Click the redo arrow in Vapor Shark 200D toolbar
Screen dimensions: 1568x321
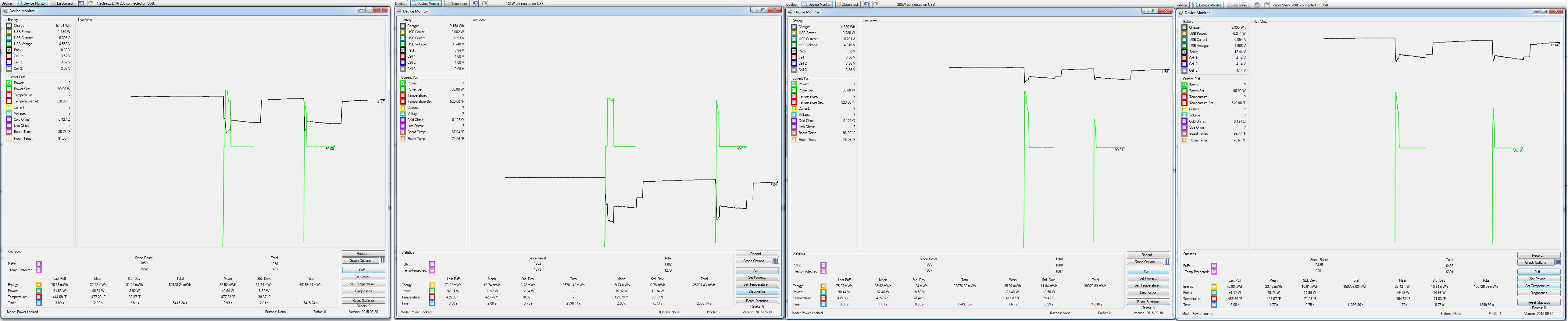[x=1266, y=5]
